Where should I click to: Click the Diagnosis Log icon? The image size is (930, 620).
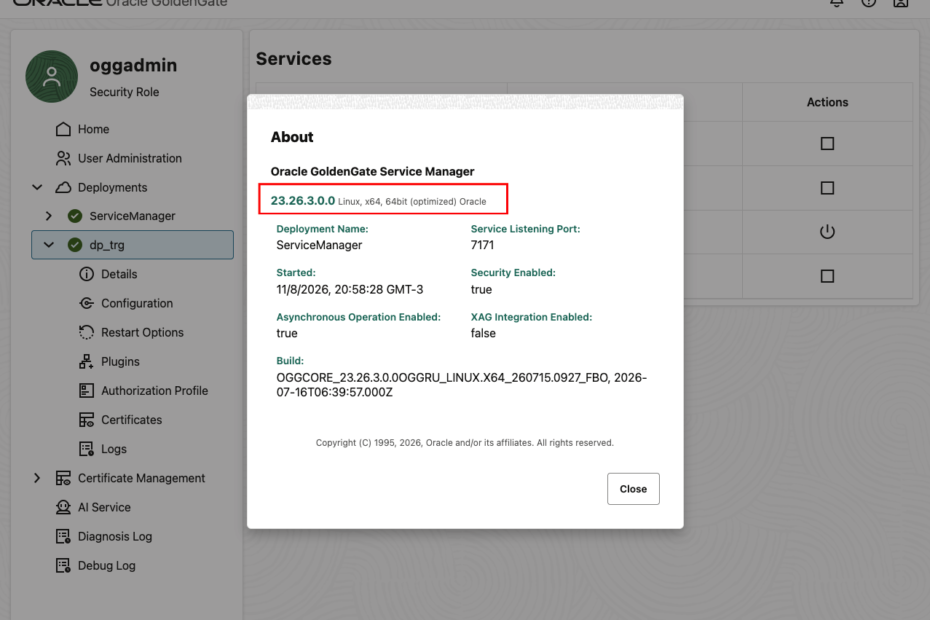point(63,536)
